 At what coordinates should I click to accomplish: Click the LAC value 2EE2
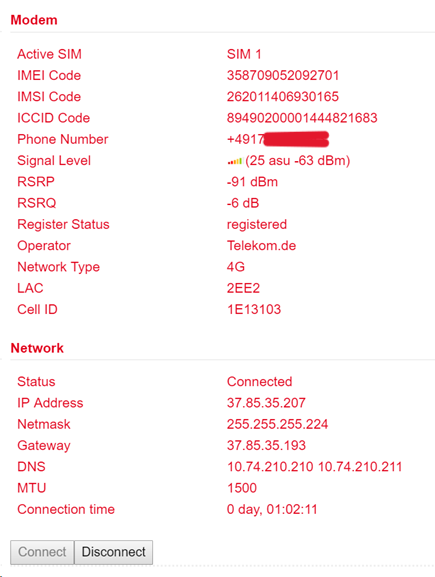[243, 288]
